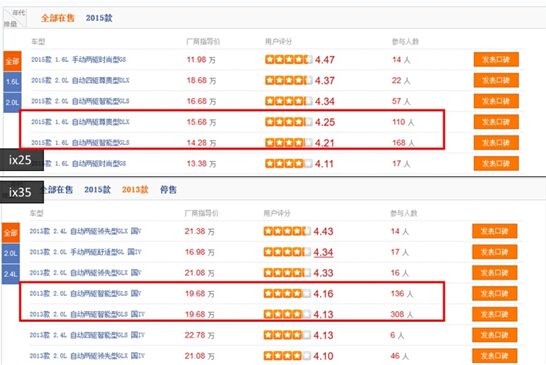This screenshot has width=546, height=365.
Task: Select the ix35 2013款 tab
Action: pyautogui.click(x=135, y=190)
